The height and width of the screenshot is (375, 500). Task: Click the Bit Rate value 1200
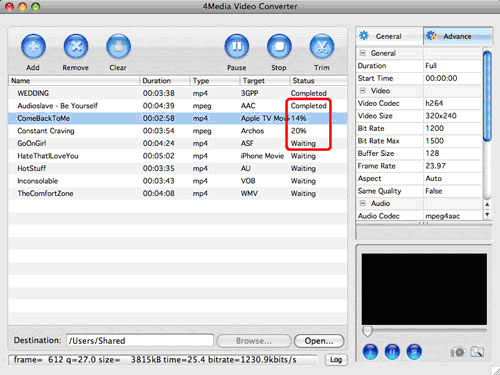434,128
